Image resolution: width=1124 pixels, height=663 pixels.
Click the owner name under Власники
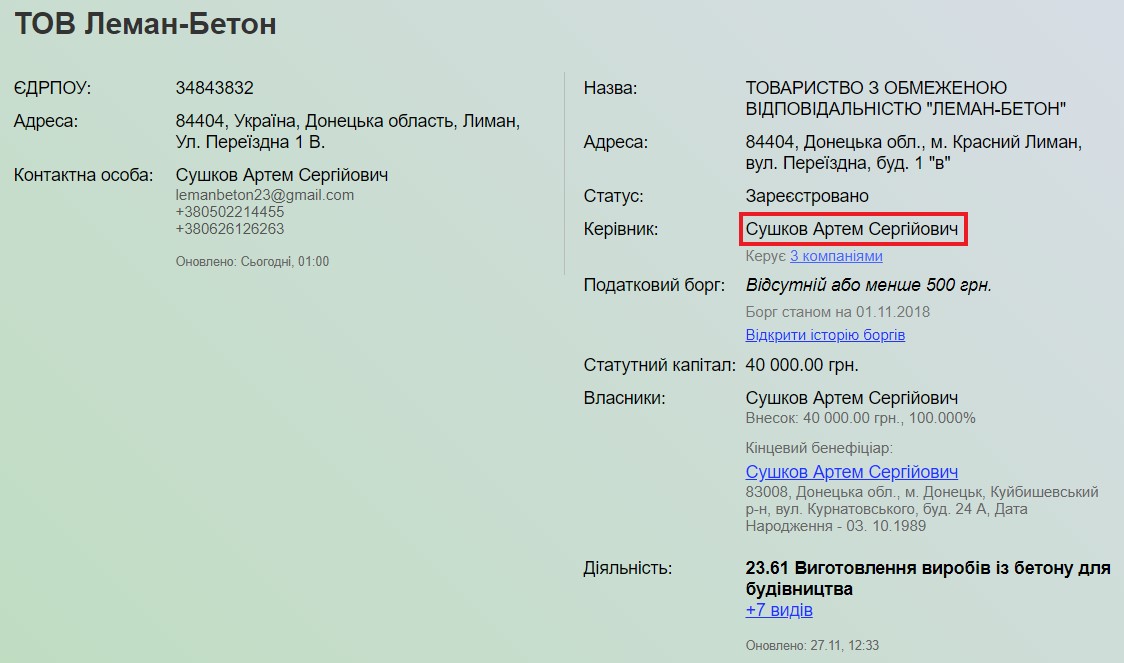pos(852,398)
